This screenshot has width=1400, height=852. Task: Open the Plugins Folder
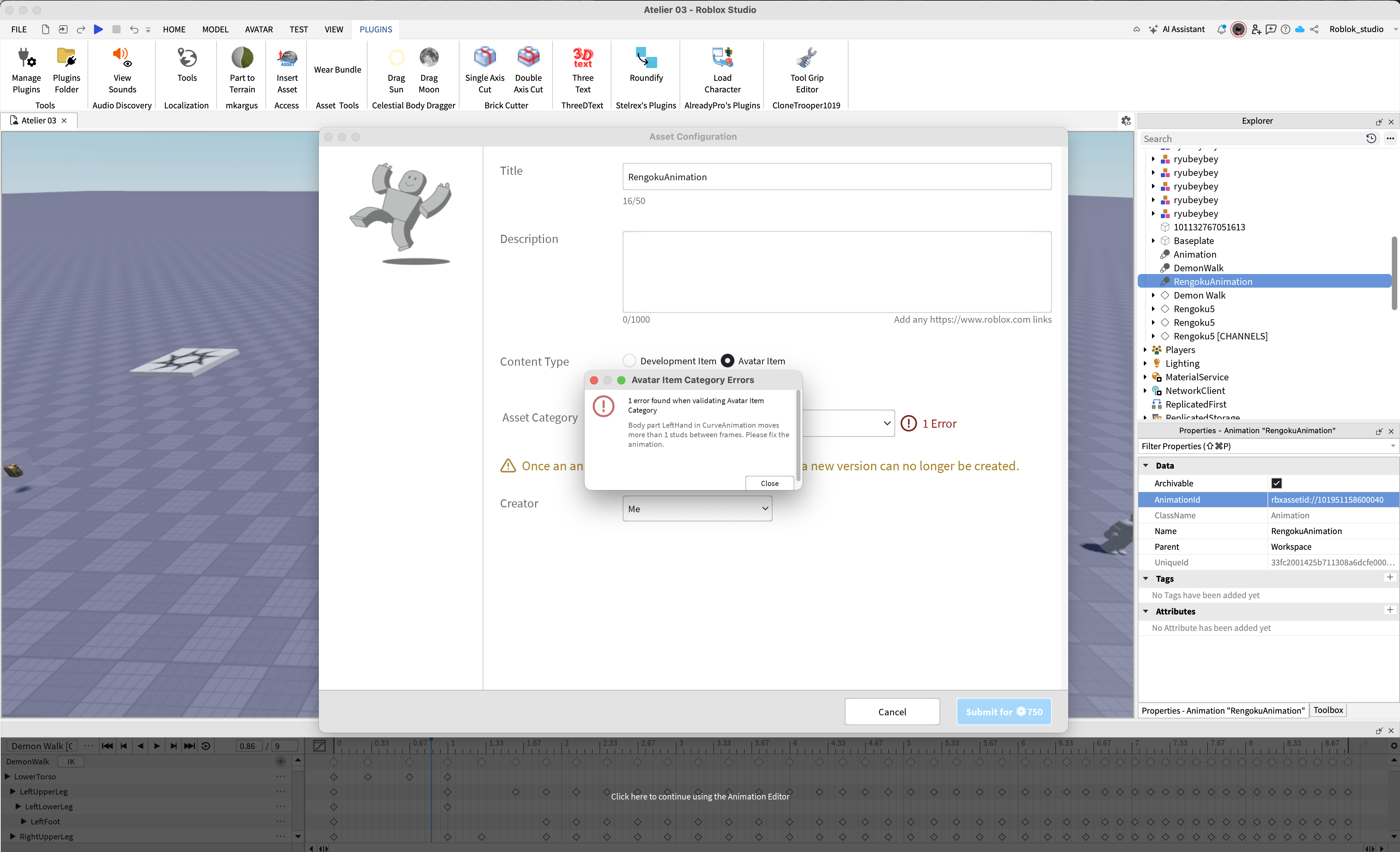(66, 70)
